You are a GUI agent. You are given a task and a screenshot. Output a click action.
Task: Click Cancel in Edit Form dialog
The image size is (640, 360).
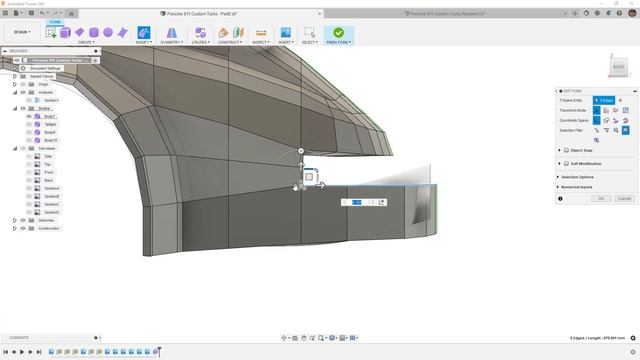[x=624, y=198]
